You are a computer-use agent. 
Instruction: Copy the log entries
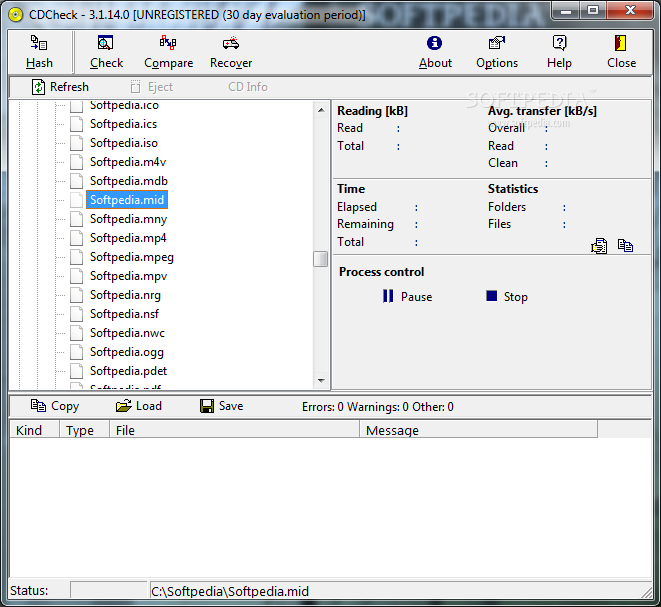click(55, 406)
